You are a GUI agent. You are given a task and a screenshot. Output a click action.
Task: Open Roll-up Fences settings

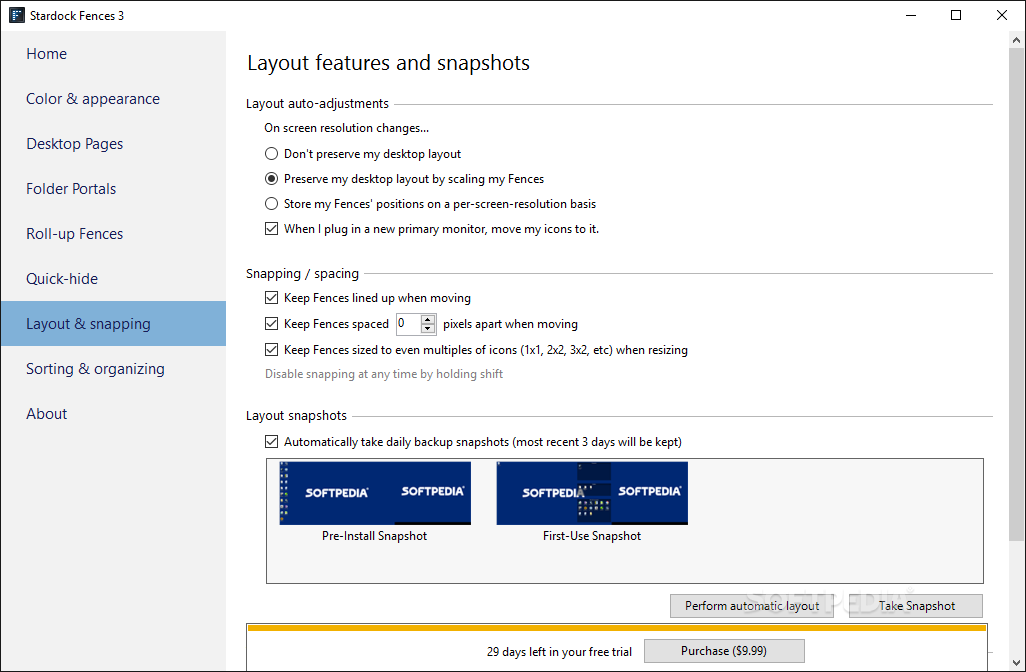tap(113, 234)
